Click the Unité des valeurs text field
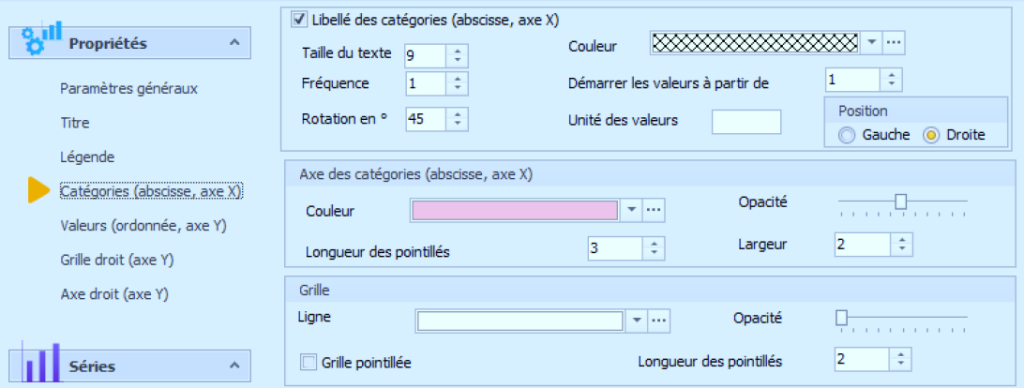 tap(746, 121)
